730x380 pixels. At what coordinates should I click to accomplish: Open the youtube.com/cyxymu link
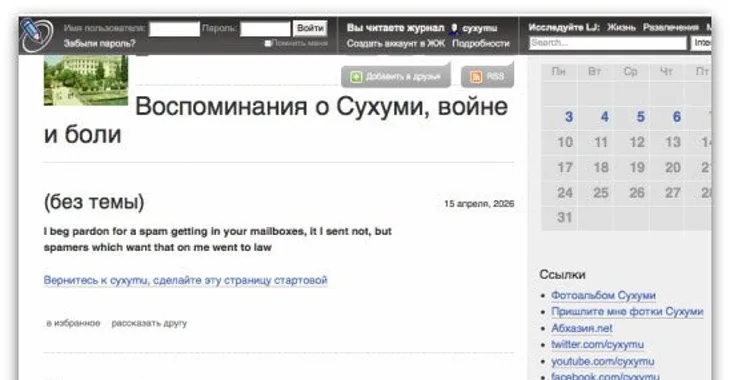[x=602, y=361]
